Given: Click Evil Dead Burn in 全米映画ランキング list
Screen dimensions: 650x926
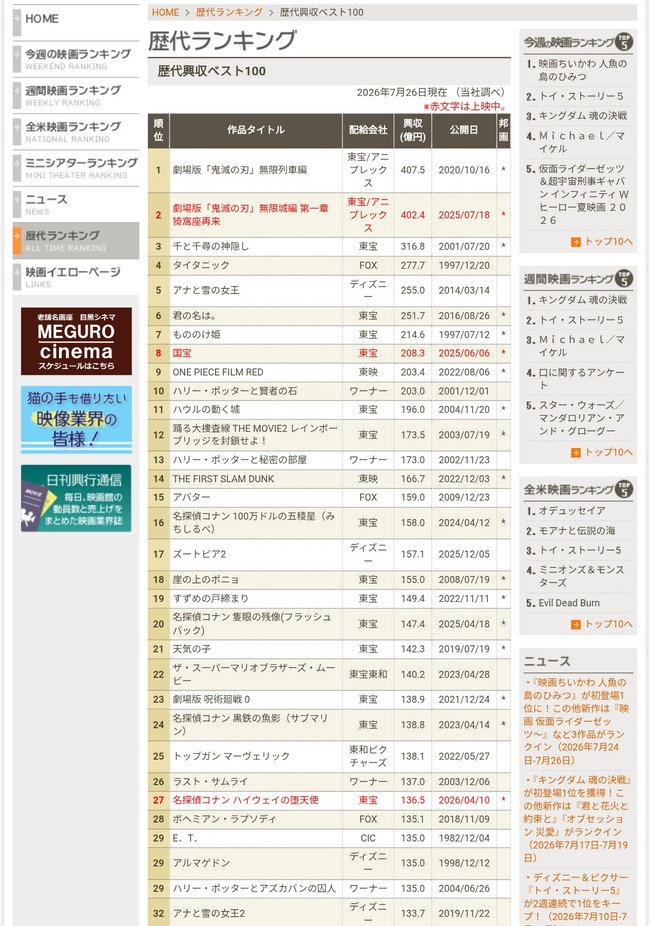Looking at the screenshot, I should pyautogui.click(x=569, y=603).
